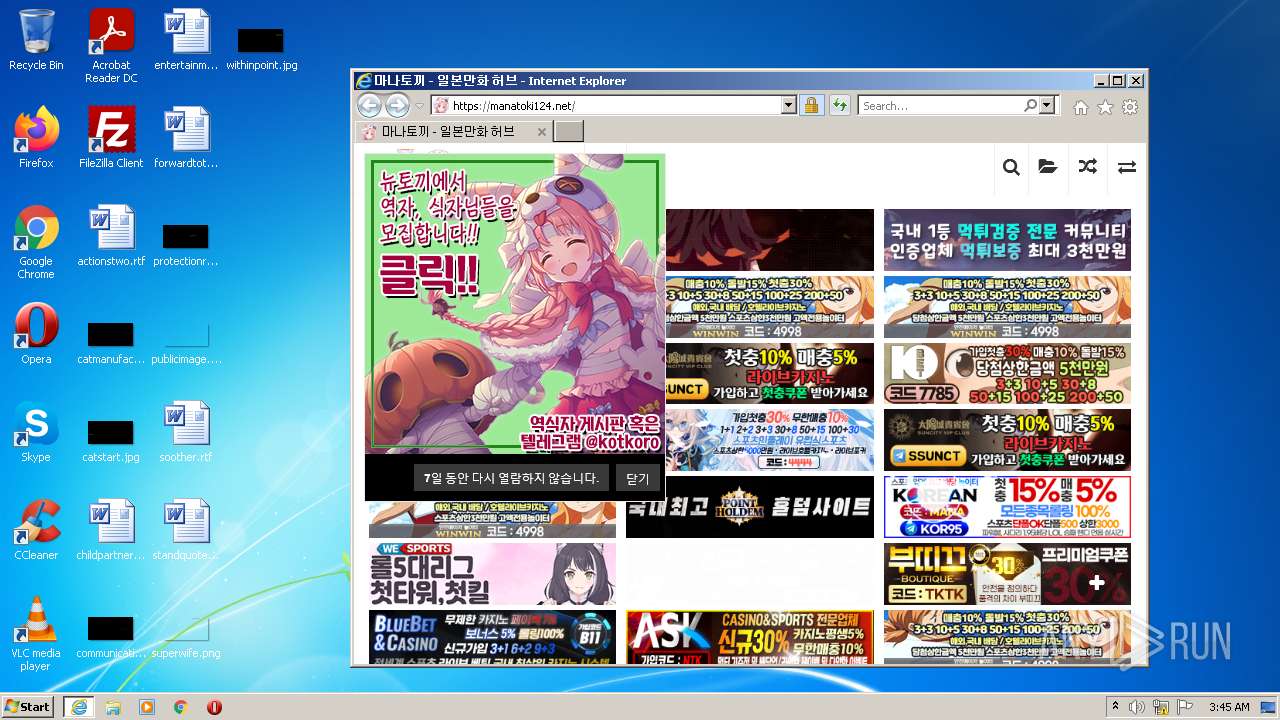Click the Opera taskbar icon
The height and width of the screenshot is (720, 1280).
[x=214, y=707]
